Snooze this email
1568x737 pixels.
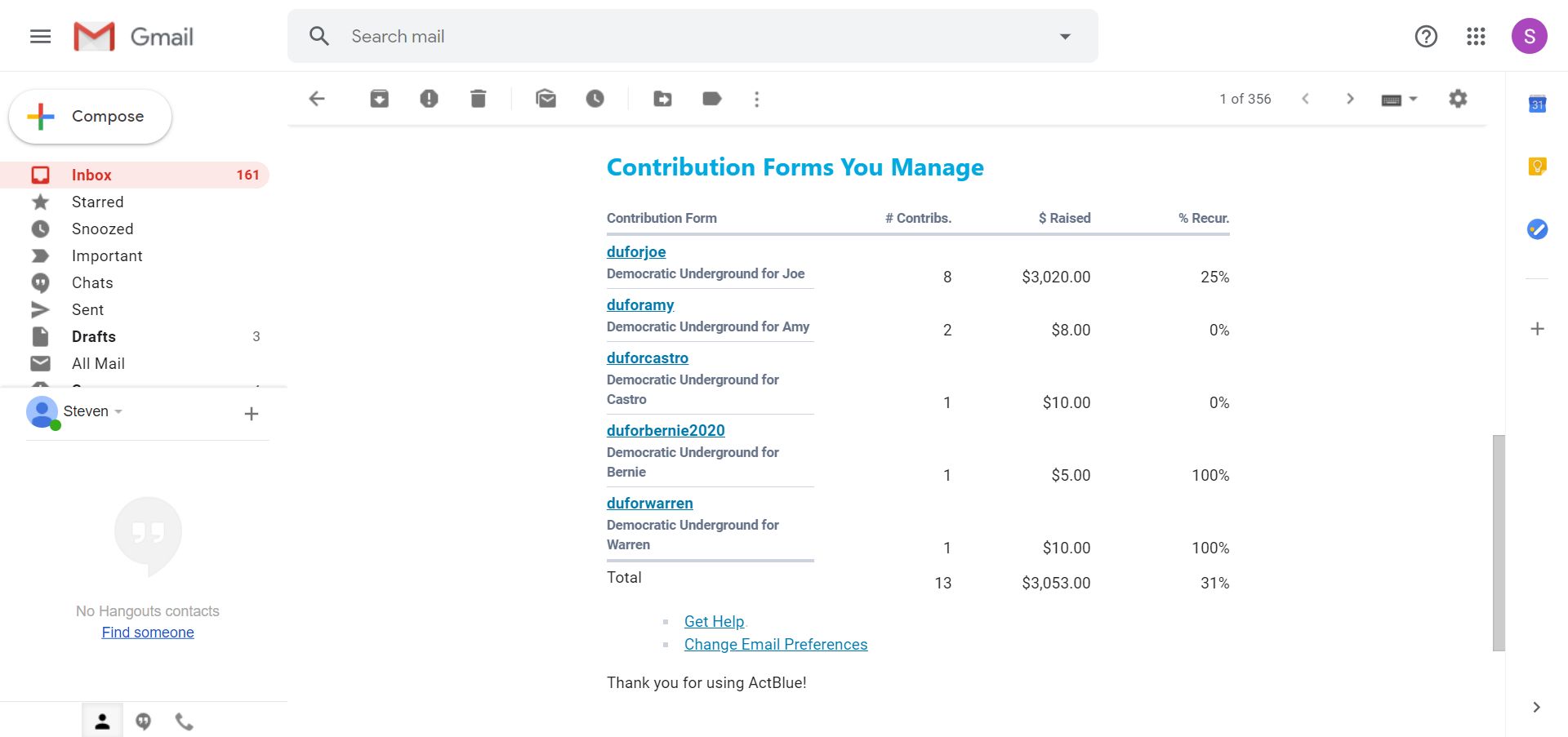point(595,99)
